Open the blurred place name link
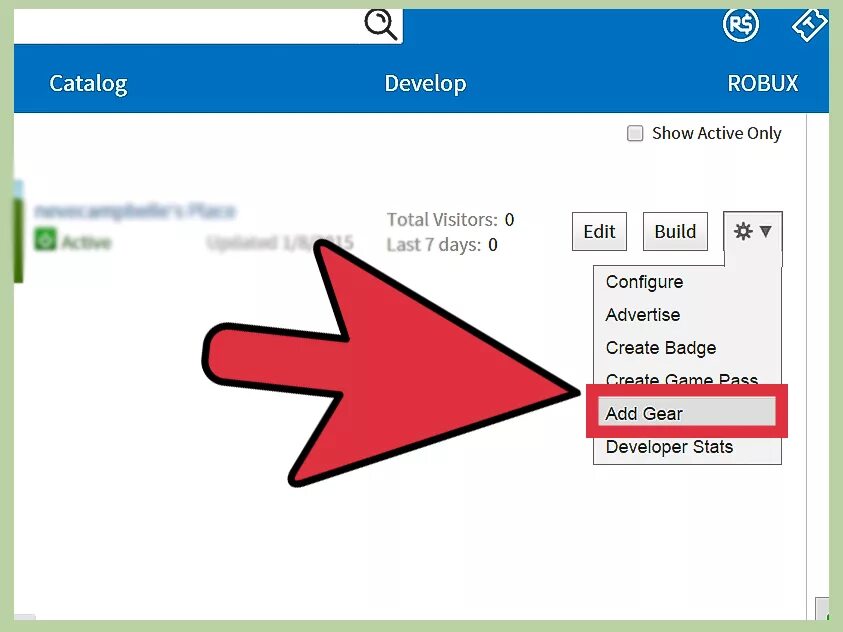Image resolution: width=843 pixels, height=632 pixels. coord(135,211)
